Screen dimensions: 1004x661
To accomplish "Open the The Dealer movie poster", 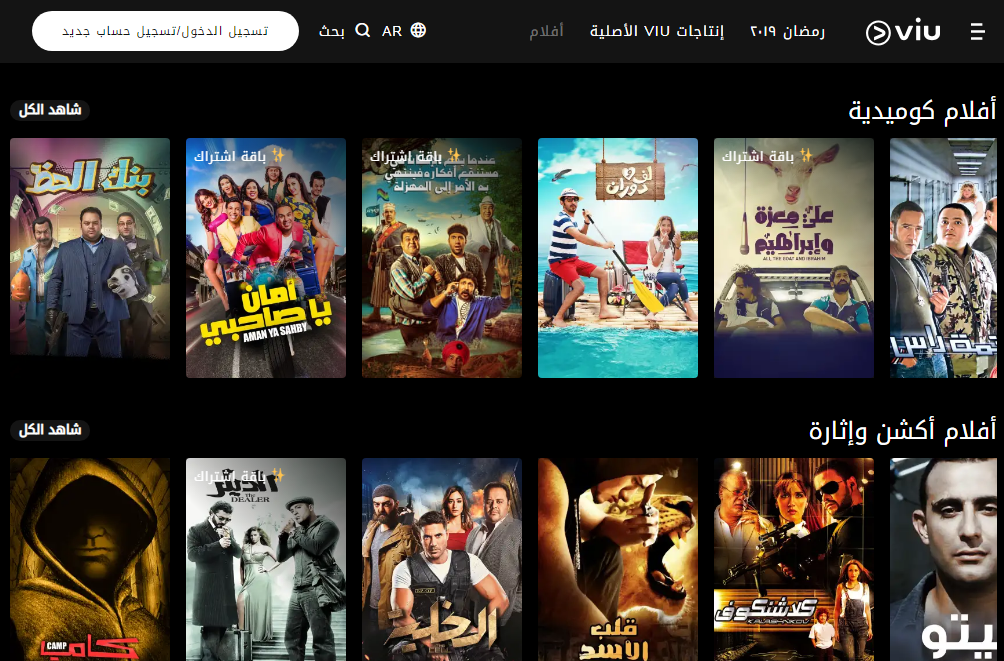I will 266,559.
